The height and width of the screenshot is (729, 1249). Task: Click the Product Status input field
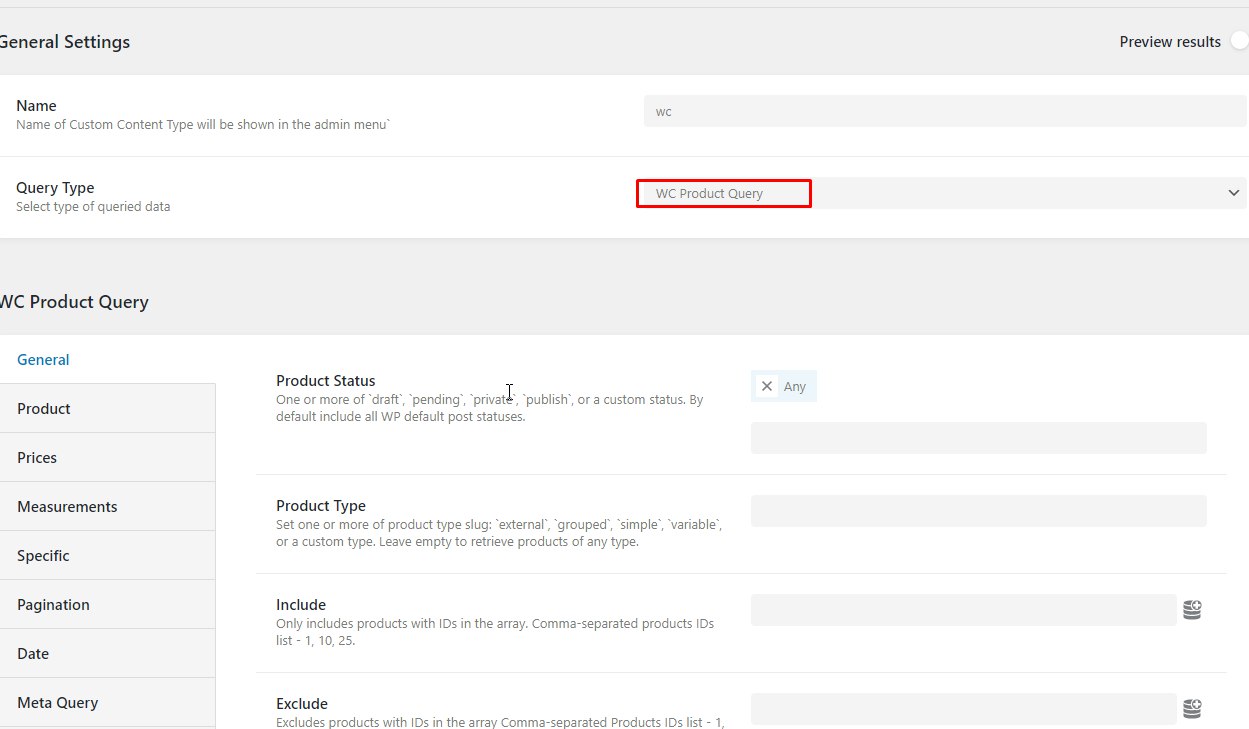[x=978, y=438]
